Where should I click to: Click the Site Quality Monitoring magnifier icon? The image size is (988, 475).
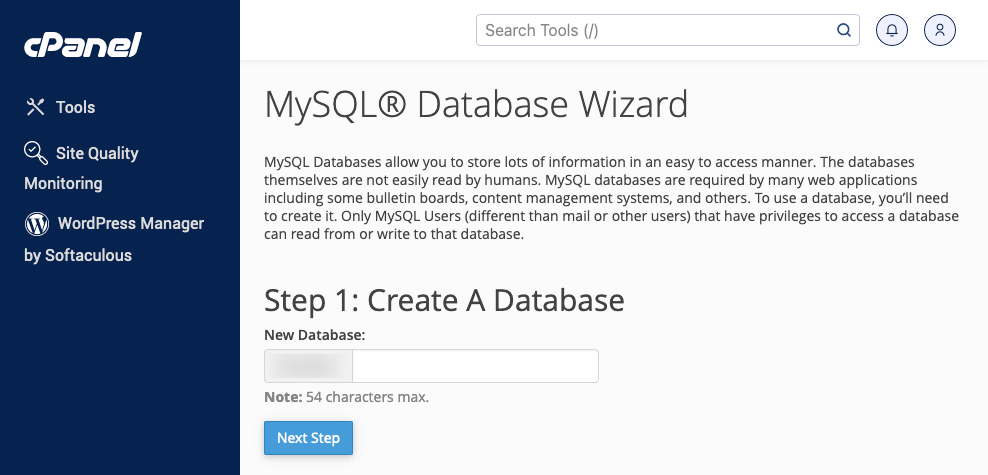[35, 152]
